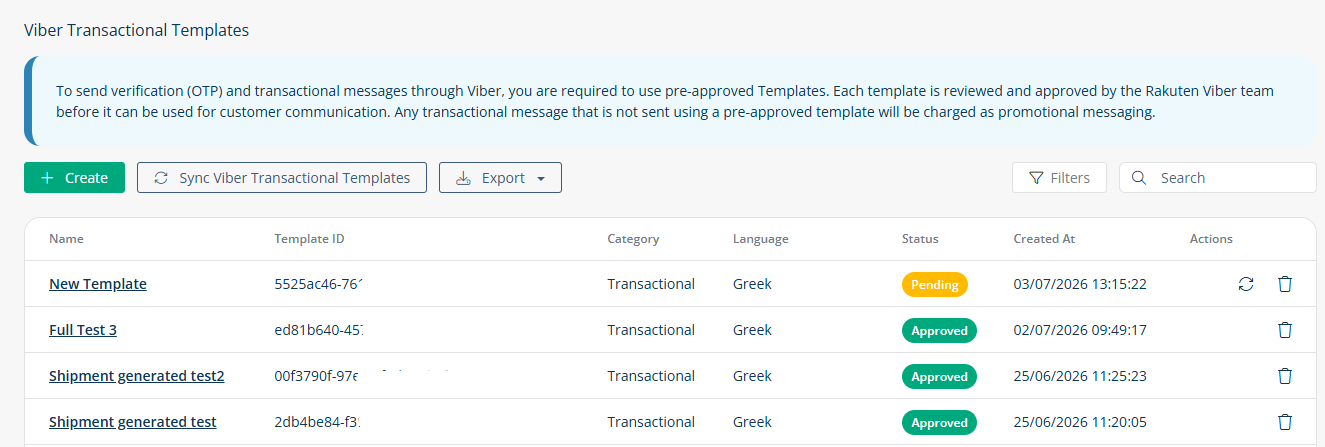Image resolution: width=1325 pixels, height=447 pixels.
Task: Click the plus icon on Create button
Action: coord(47,178)
